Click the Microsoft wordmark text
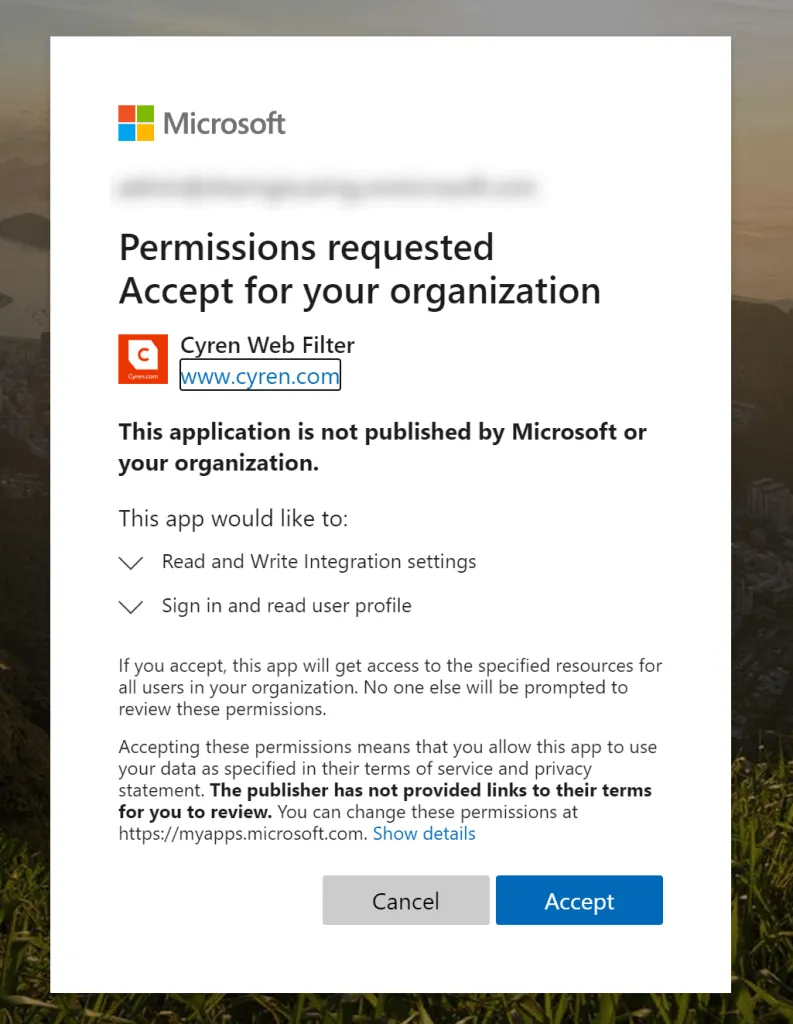Screen dimensions: 793x1024 [x=225, y=124]
